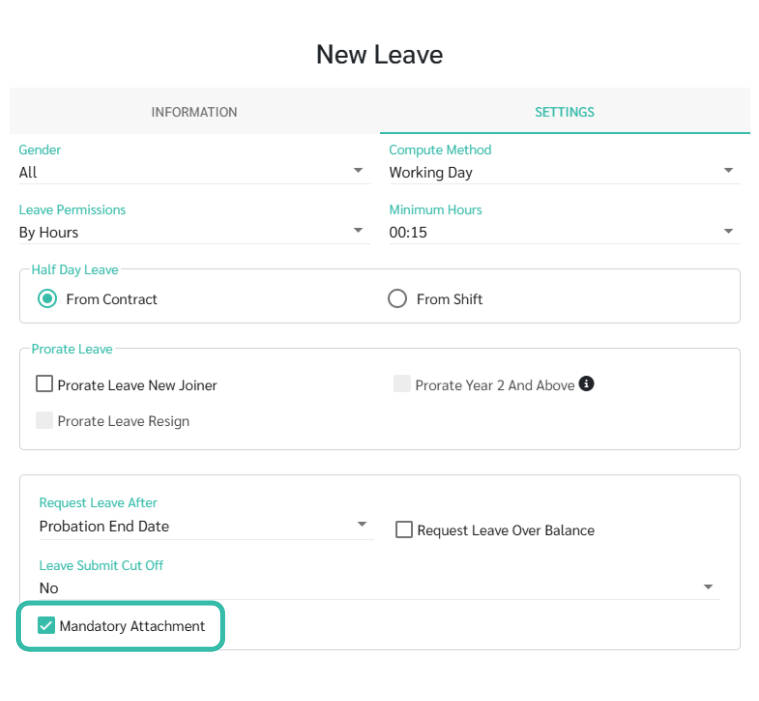Screen dimensions: 759x701
Task: Check the Prorate Leave Resign box
Action: click(x=44, y=421)
